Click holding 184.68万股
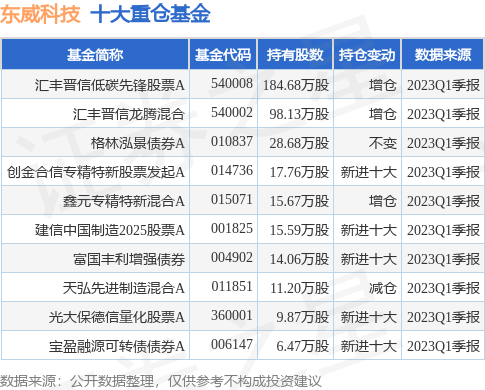485x390 pixels. tap(296, 85)
